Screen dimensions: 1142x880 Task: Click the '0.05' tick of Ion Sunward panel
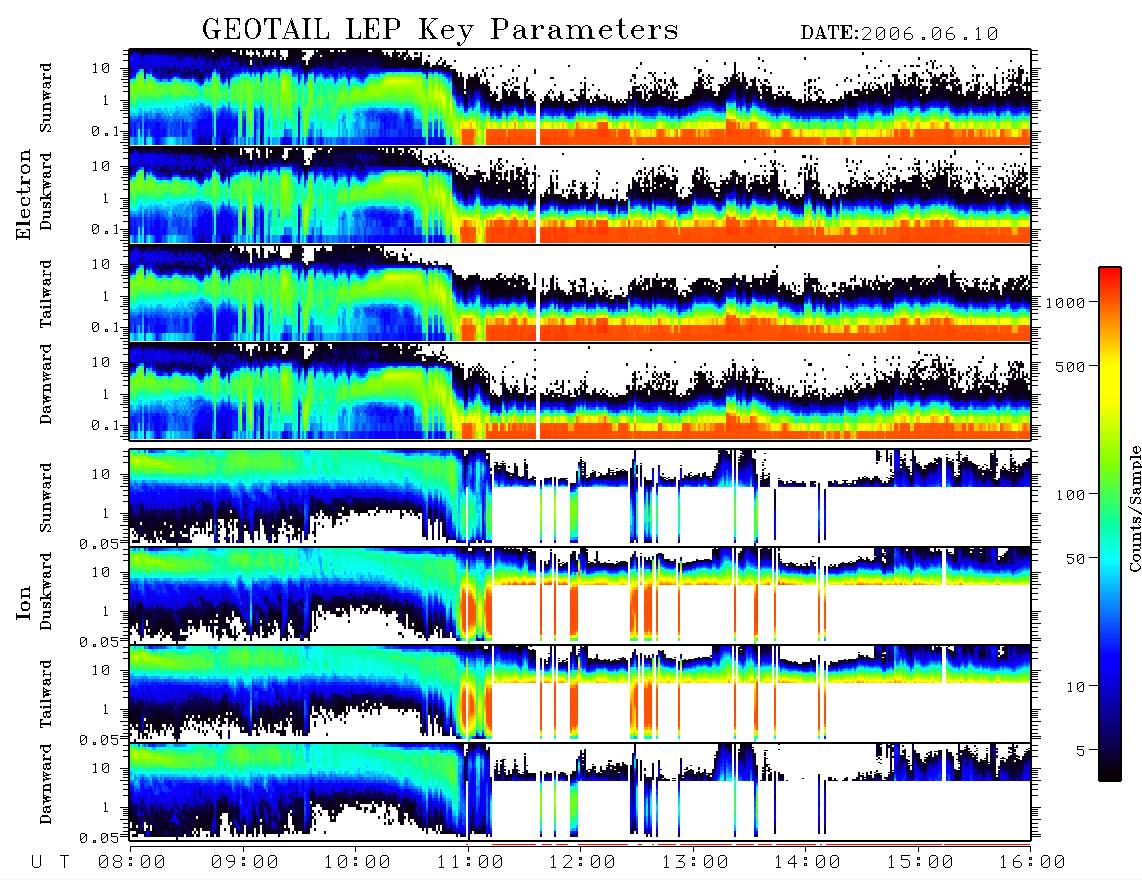(98, 543)
